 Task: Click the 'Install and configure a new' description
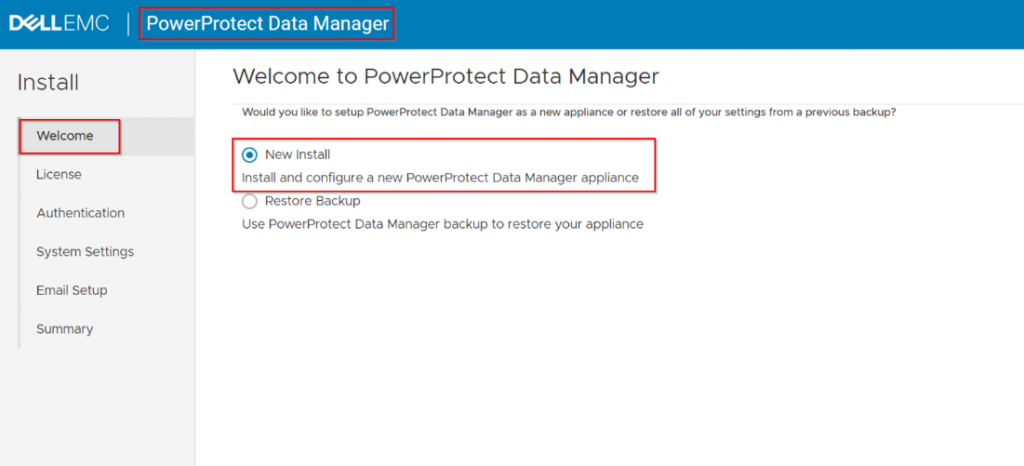point(440,178)
